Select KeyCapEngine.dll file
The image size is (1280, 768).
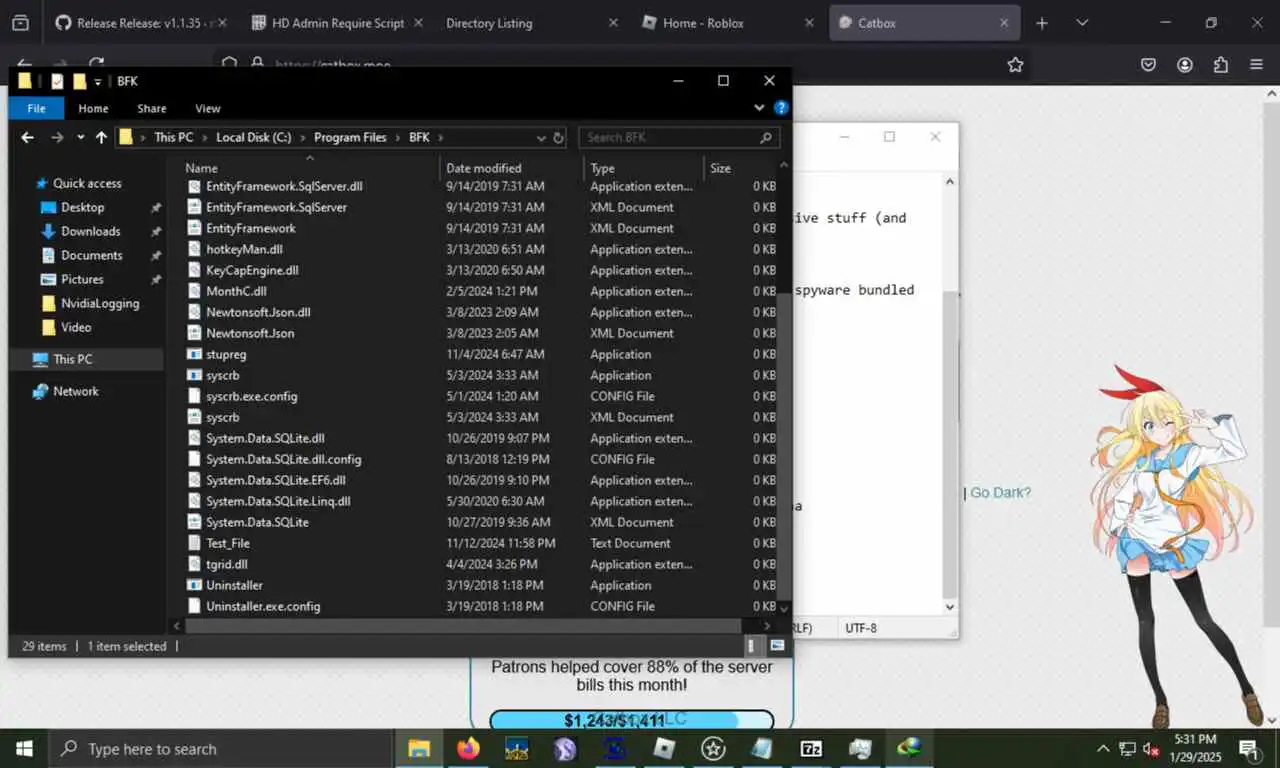[252, 270]
